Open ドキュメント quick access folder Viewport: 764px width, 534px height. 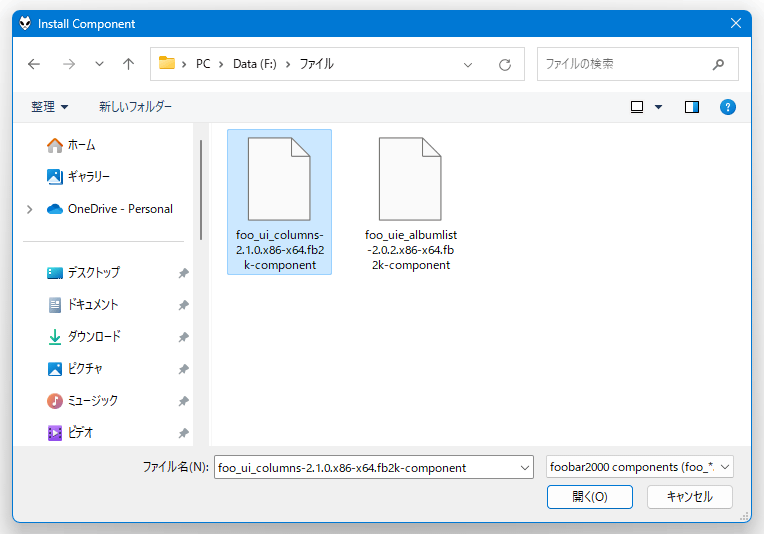click(x=83, y=305)
